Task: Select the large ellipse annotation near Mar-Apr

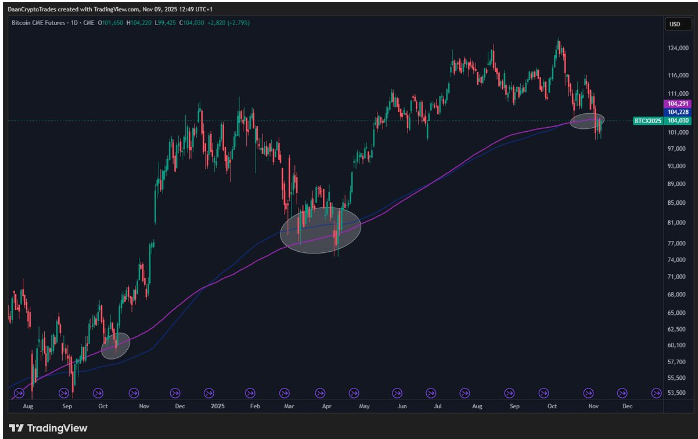Action: 320,230
